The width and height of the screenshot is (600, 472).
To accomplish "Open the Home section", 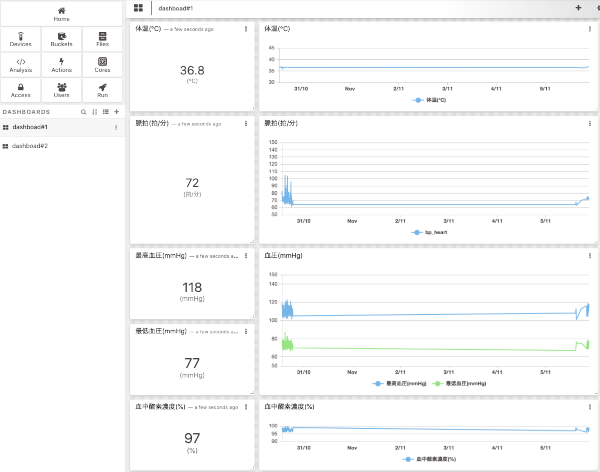I will [61, 14].
